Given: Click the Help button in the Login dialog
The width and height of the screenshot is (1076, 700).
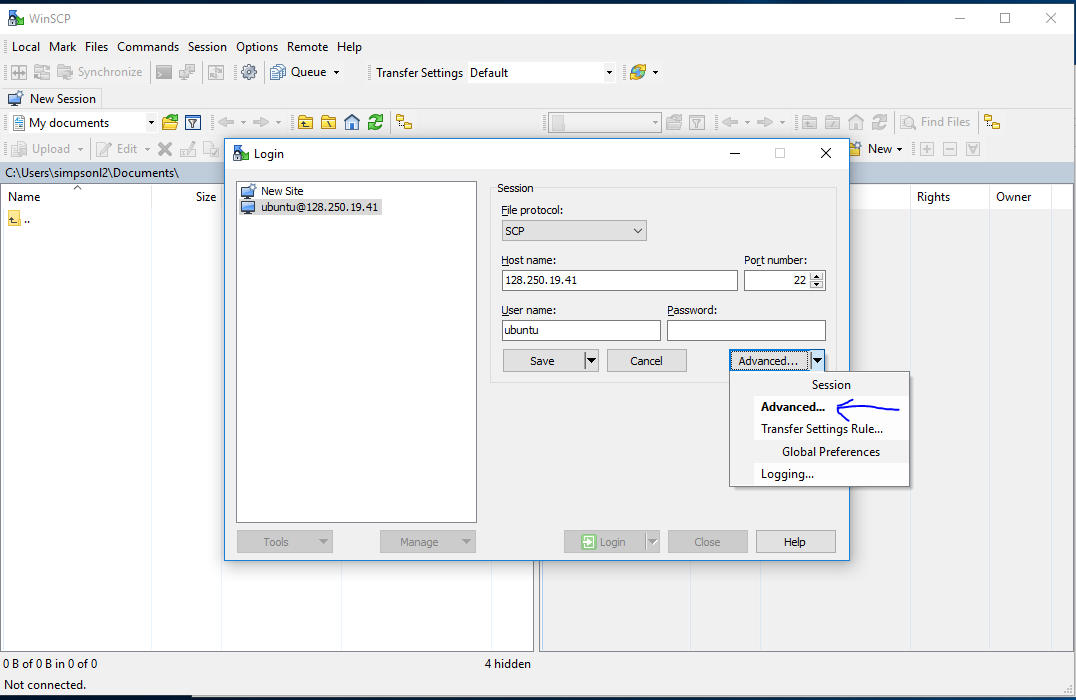Looking at the screenshot, I should pyautogui.click(x=795, y=542).
